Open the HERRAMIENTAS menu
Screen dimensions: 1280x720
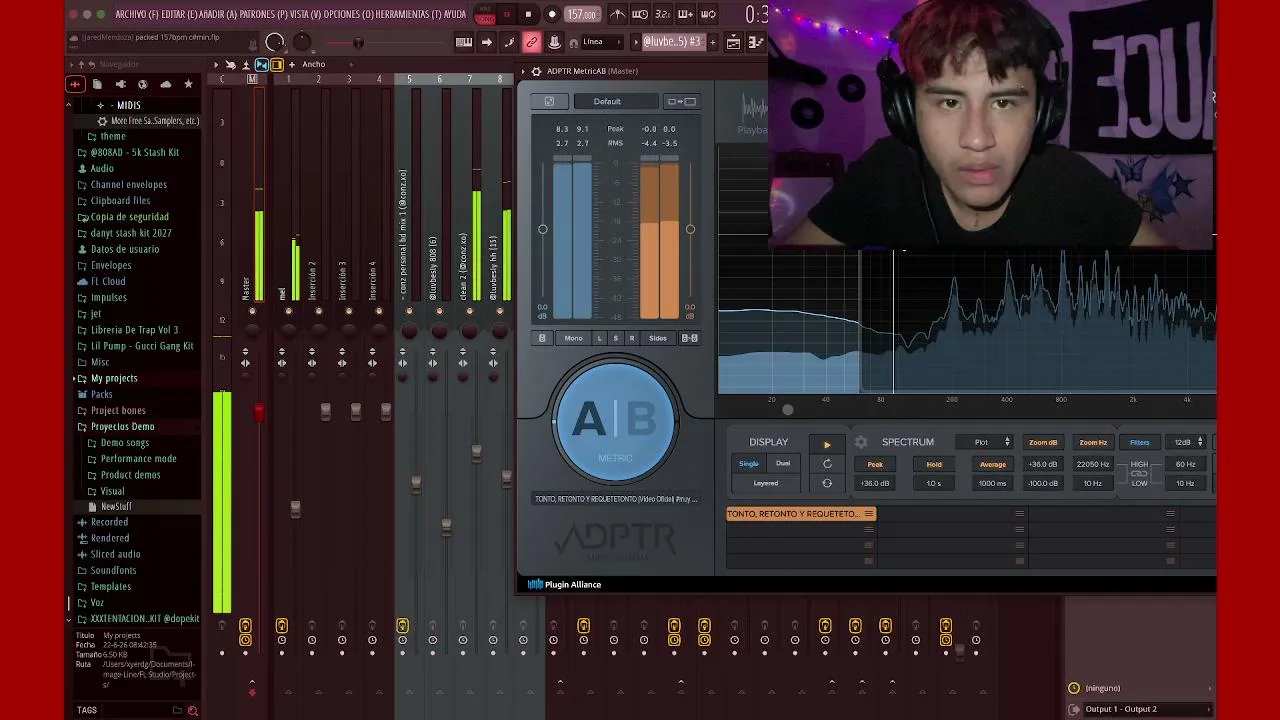pyautogui.click(x=408, y=14)
